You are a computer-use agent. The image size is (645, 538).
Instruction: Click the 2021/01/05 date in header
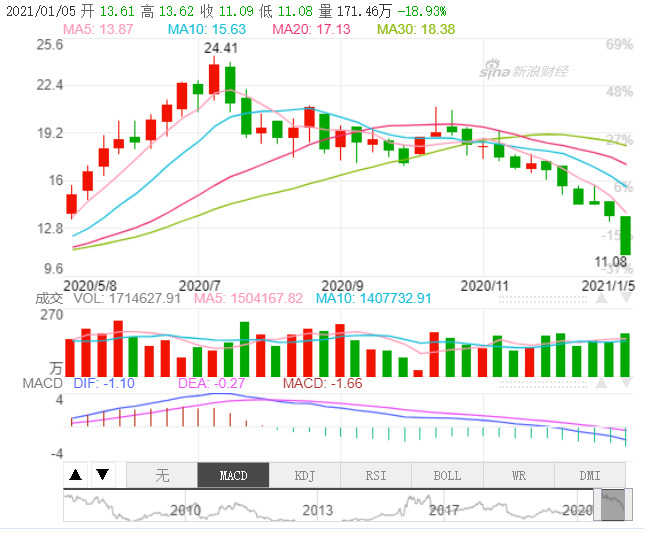tap(41, 11)
